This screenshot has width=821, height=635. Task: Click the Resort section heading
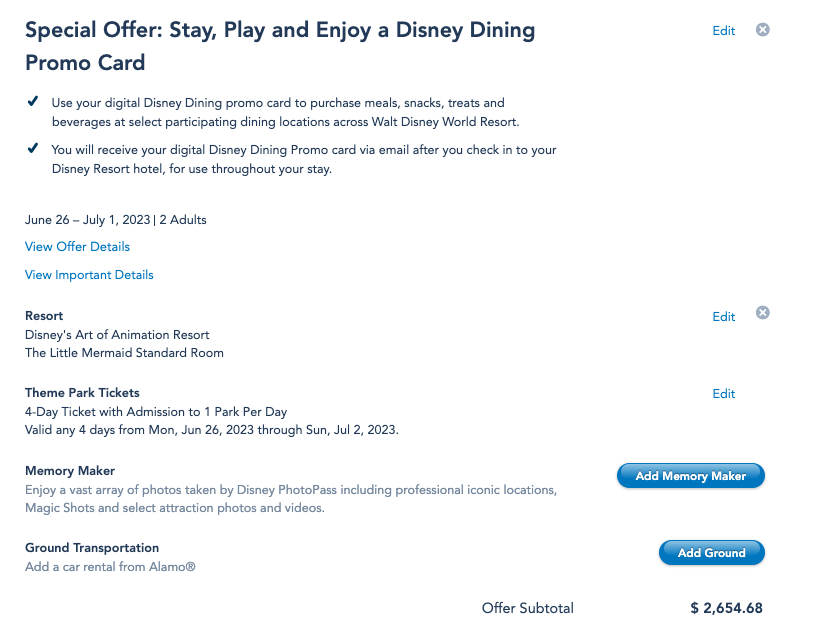44,316
